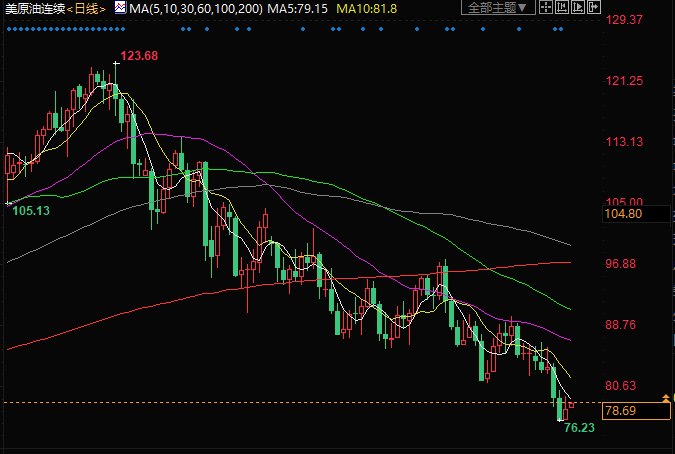Click the 104.80 highlighted price tag
Screen dimensions: 675x454
coord(623,214)
